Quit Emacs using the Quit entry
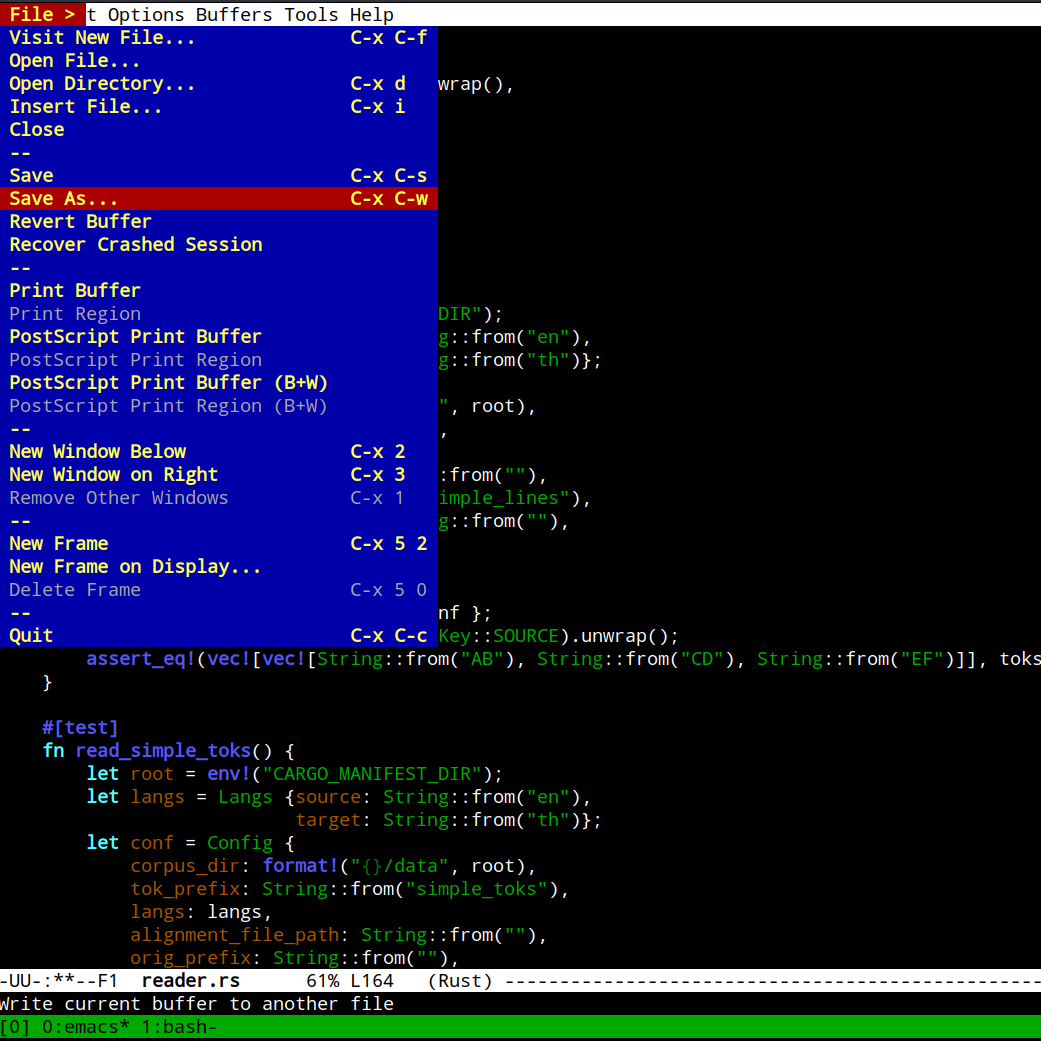 pos(32,636)
